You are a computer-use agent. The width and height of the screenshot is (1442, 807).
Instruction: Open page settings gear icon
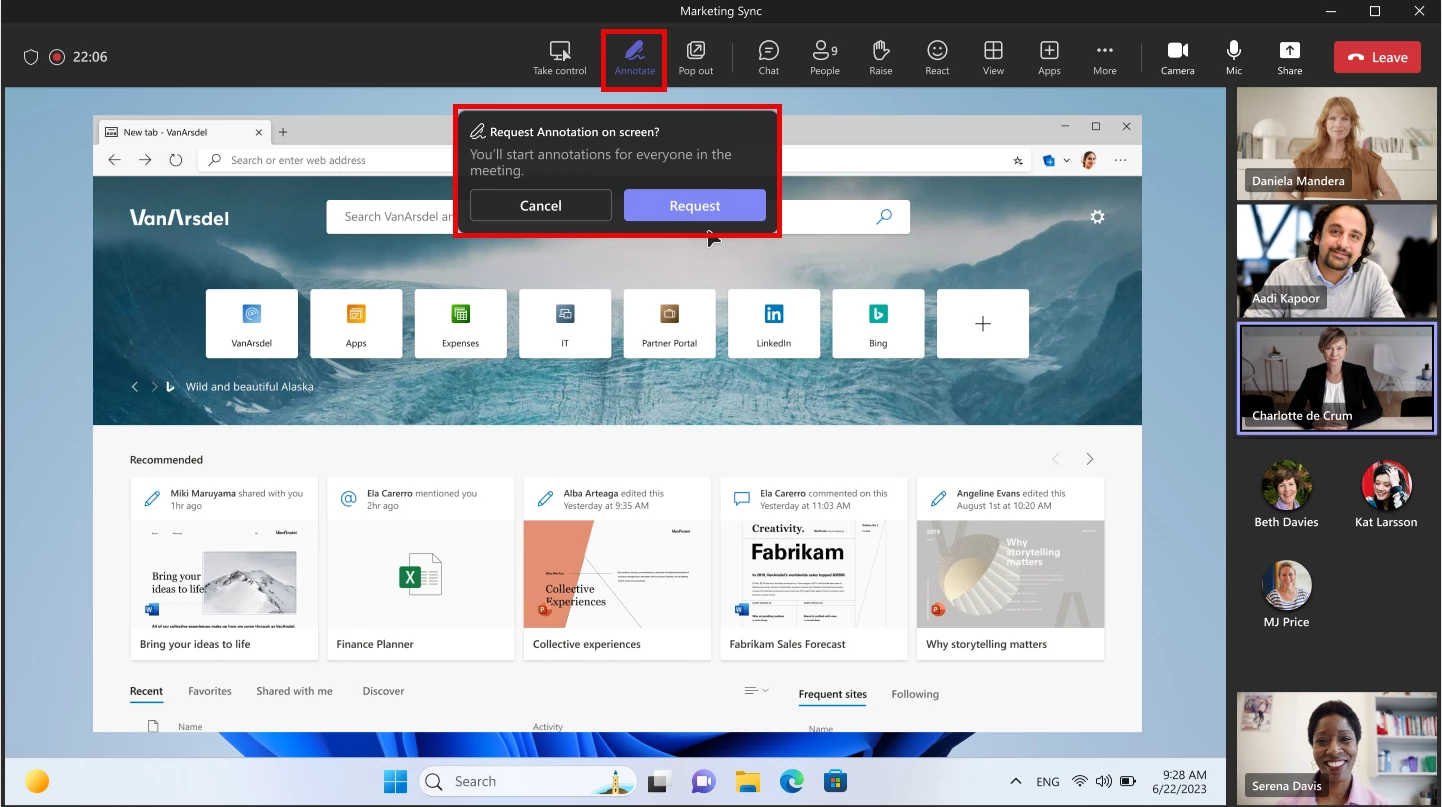[1097, 217]
